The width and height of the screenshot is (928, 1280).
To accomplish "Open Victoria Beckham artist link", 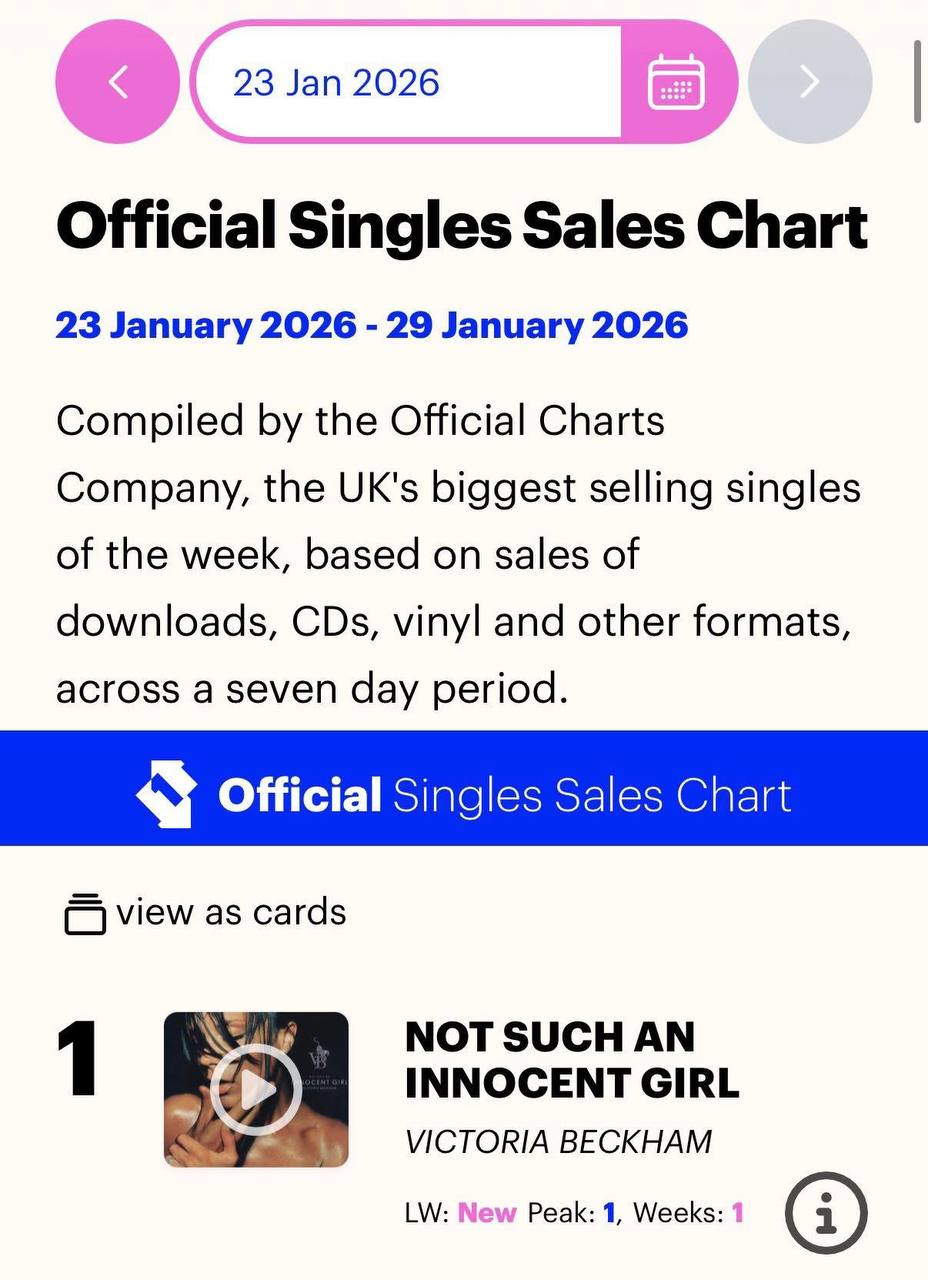I will pyautogui.click(x=558, y=1141).
